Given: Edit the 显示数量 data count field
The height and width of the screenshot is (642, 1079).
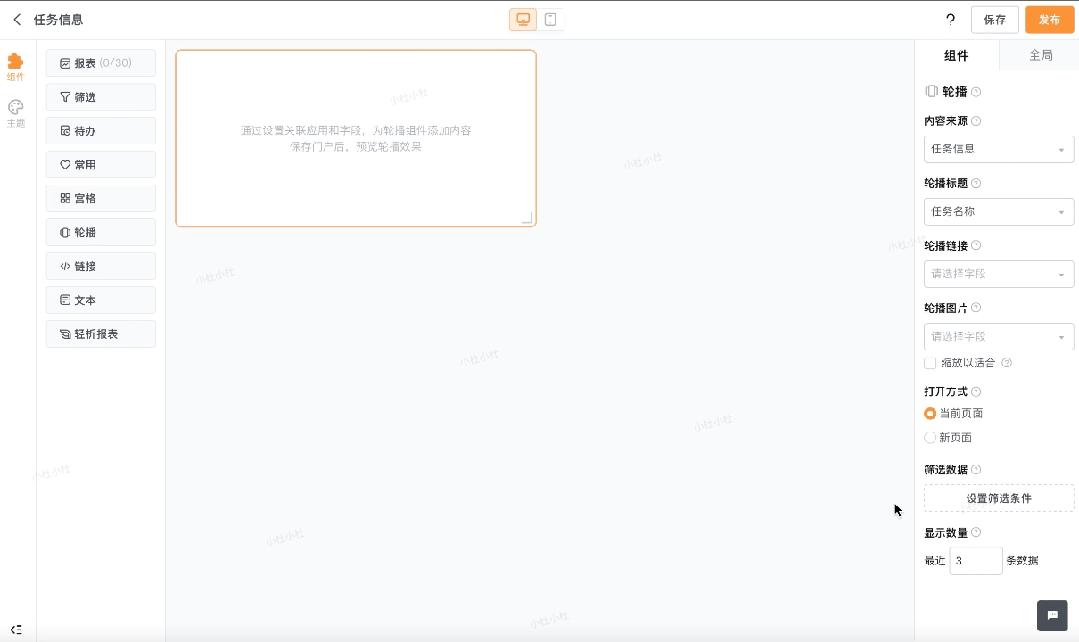Looking at the screenshot, I should 975,560.
